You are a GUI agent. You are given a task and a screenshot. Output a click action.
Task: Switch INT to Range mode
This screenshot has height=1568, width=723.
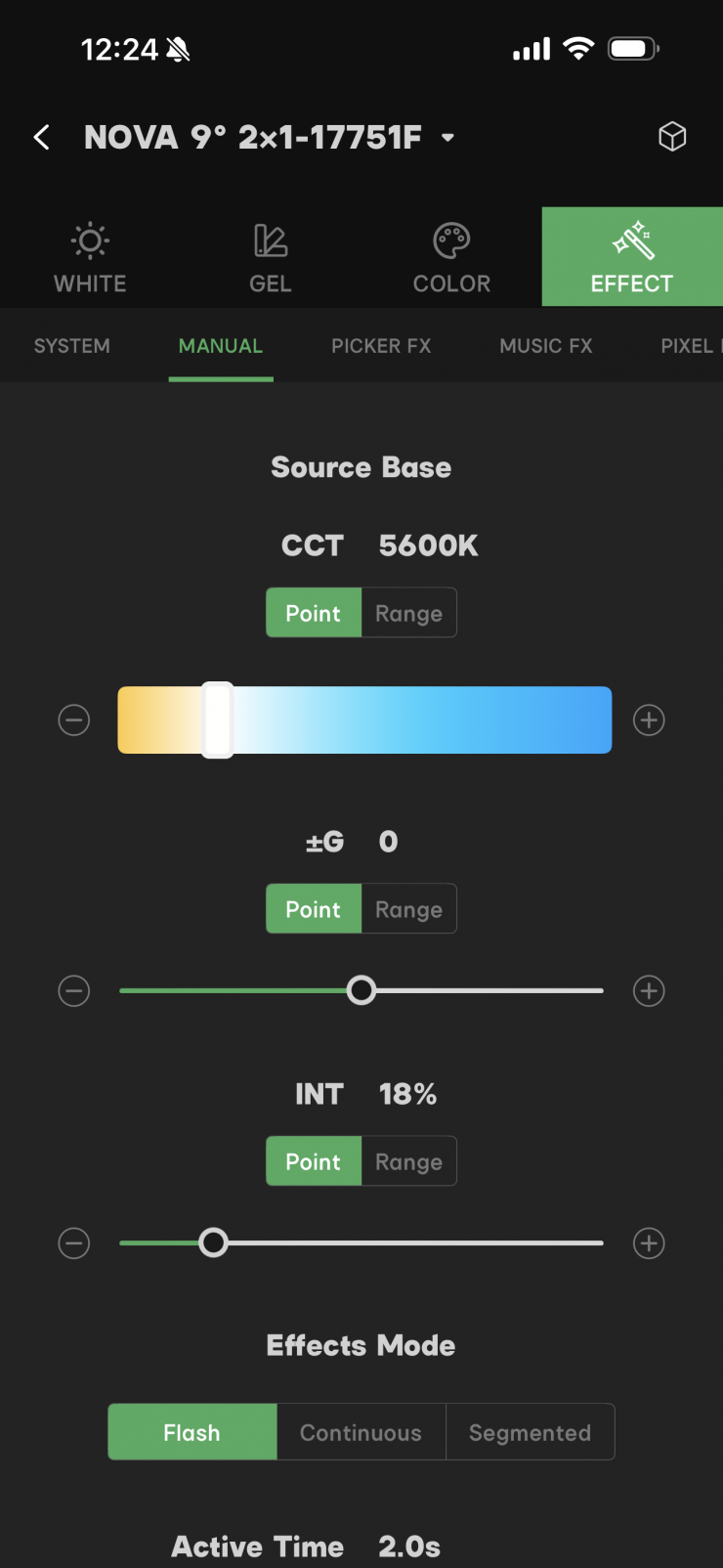tap(408, 1161)
